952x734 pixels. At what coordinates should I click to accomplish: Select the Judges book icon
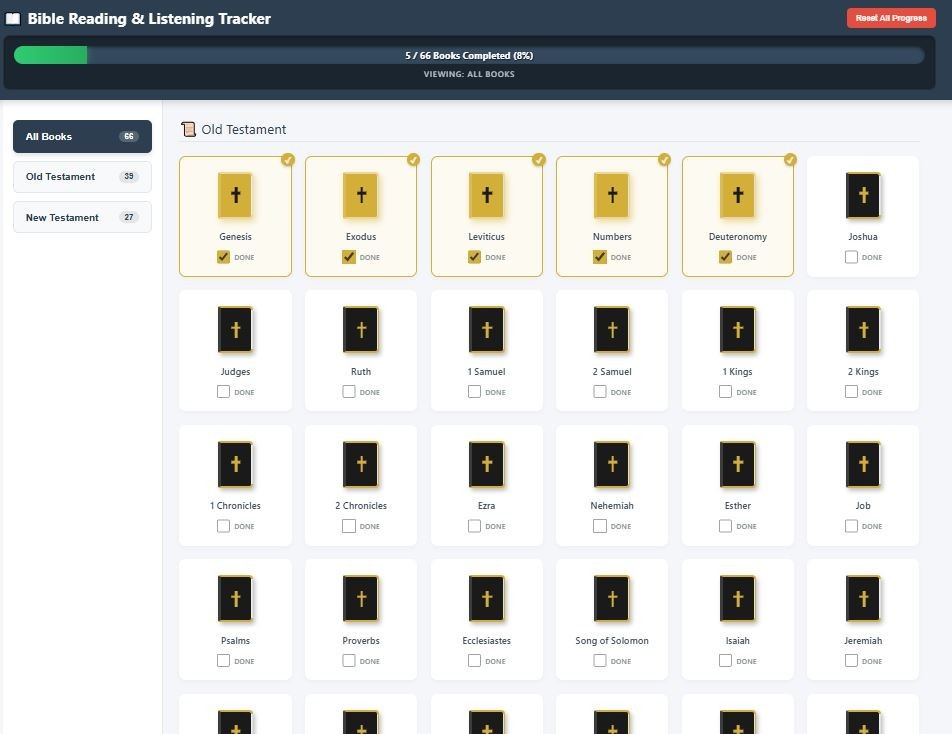click(x=235, y=330)
